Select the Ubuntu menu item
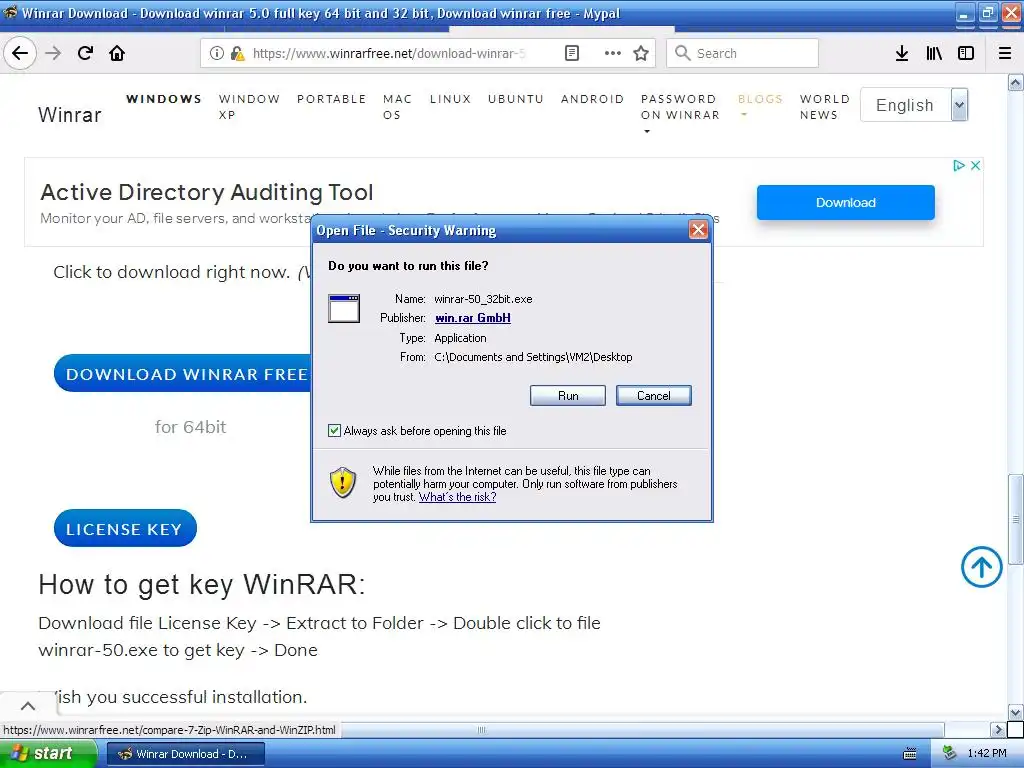The width and height of the screenshot is (1024, 768). click(516, 99)
